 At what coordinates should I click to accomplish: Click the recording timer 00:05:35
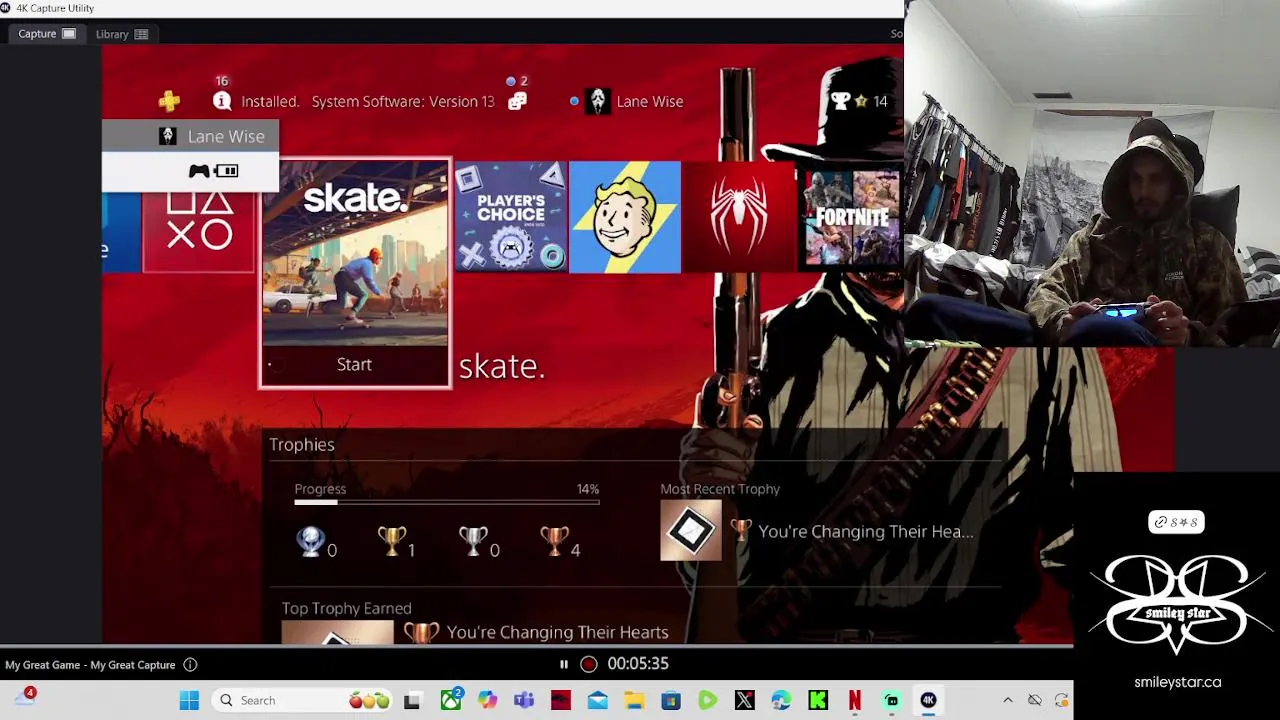(x=638, y=664)
